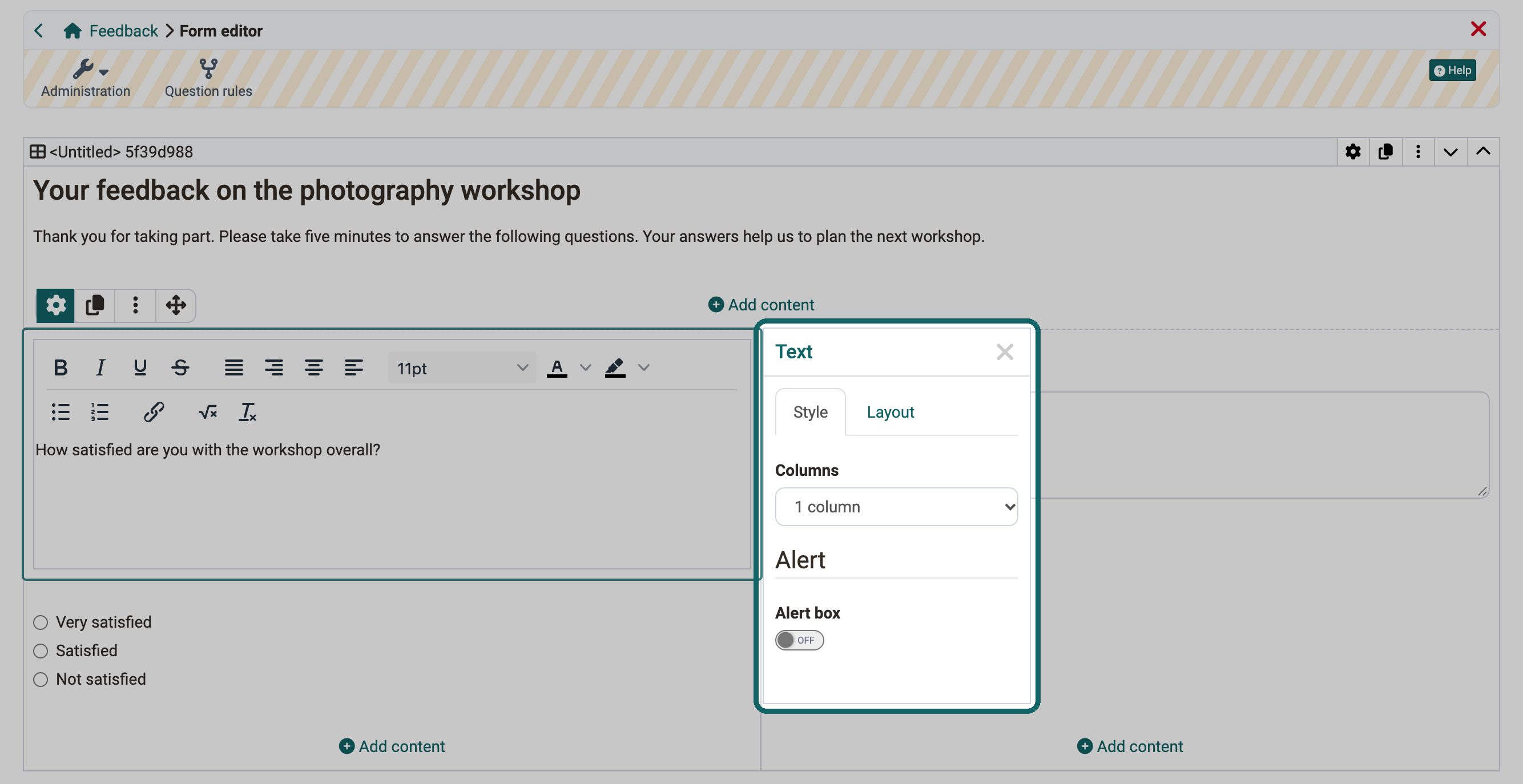Viewport: 1523px width, 784px height.
Task: Apply strikethrough formatting
Action: coord(180,367)
